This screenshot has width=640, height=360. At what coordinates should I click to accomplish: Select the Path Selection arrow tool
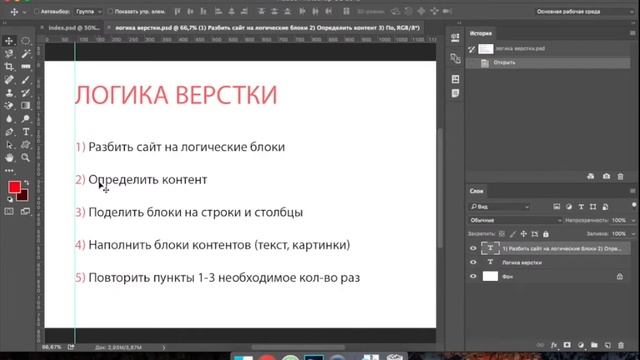click(9, 145)
